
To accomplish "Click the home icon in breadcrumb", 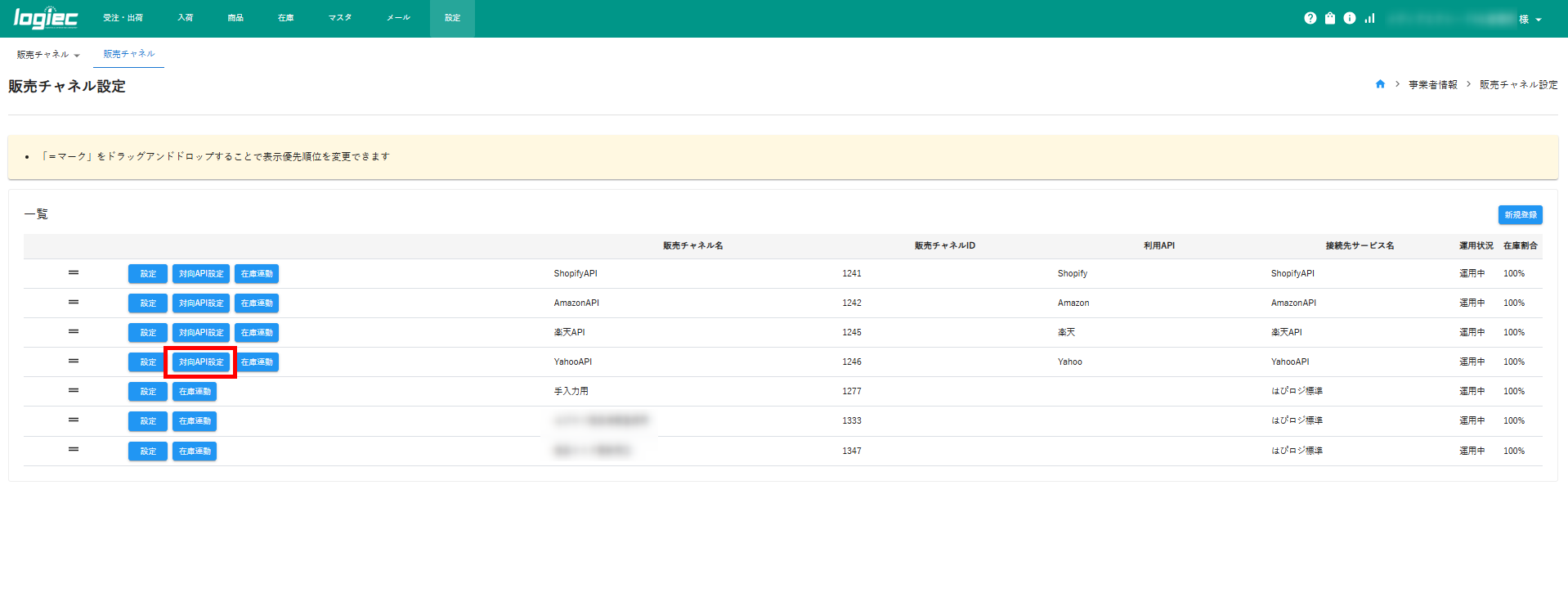I will pyautogui.click(x=1380, y=84).
